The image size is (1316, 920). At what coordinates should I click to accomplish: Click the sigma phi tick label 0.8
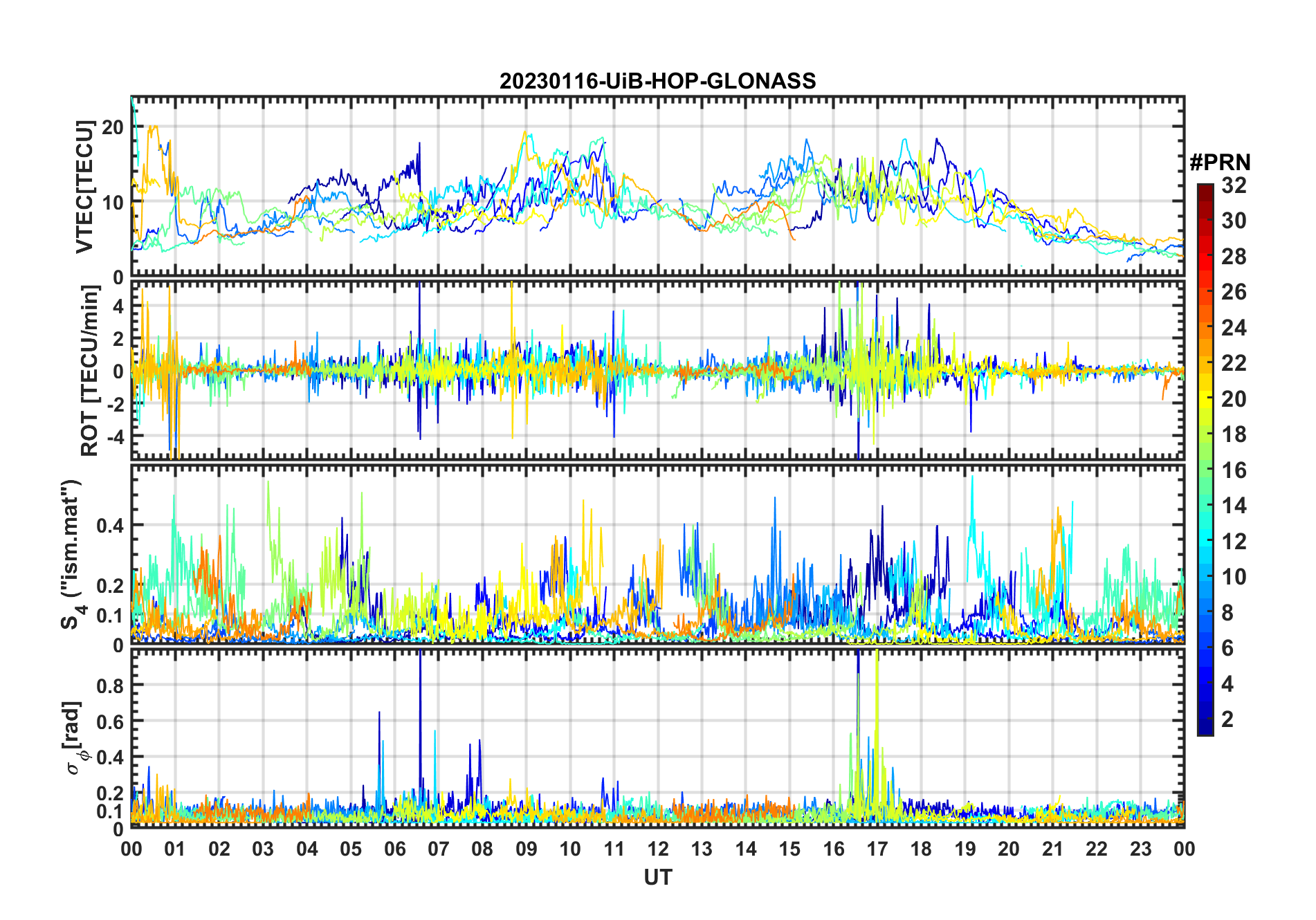point(111,686)
